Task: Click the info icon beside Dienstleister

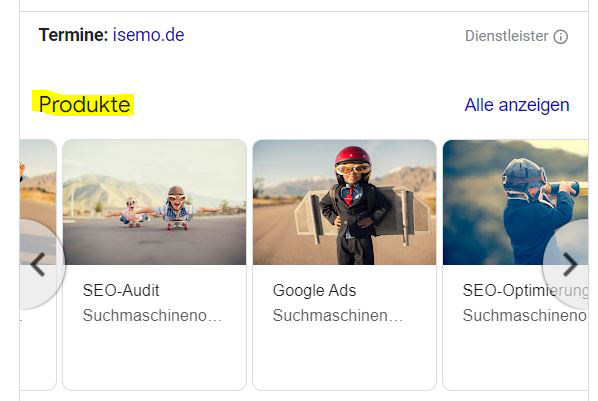Action: coord(561,37)
